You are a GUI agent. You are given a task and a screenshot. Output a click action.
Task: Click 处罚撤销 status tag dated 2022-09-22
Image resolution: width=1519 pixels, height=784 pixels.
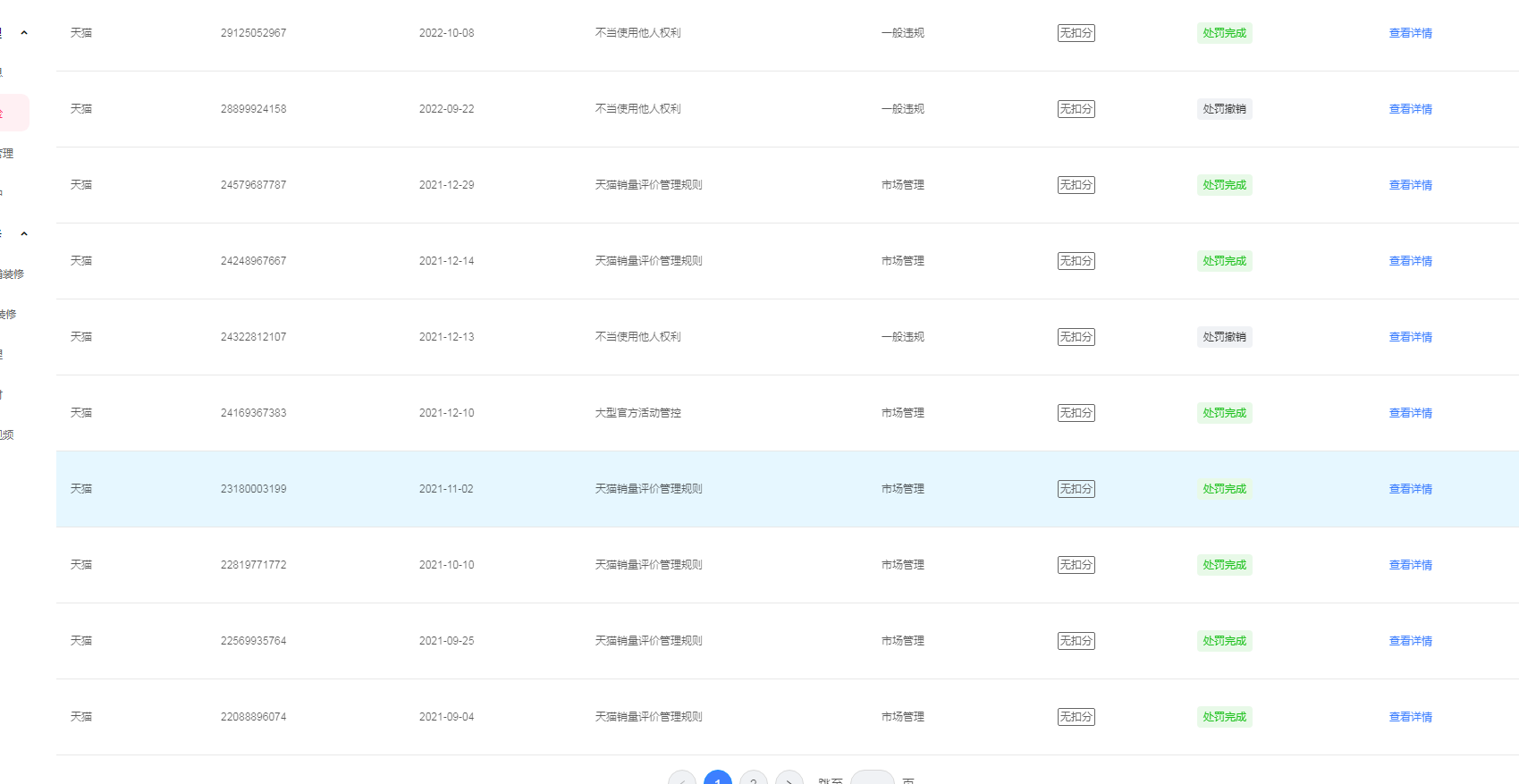tap(1224, 109)
